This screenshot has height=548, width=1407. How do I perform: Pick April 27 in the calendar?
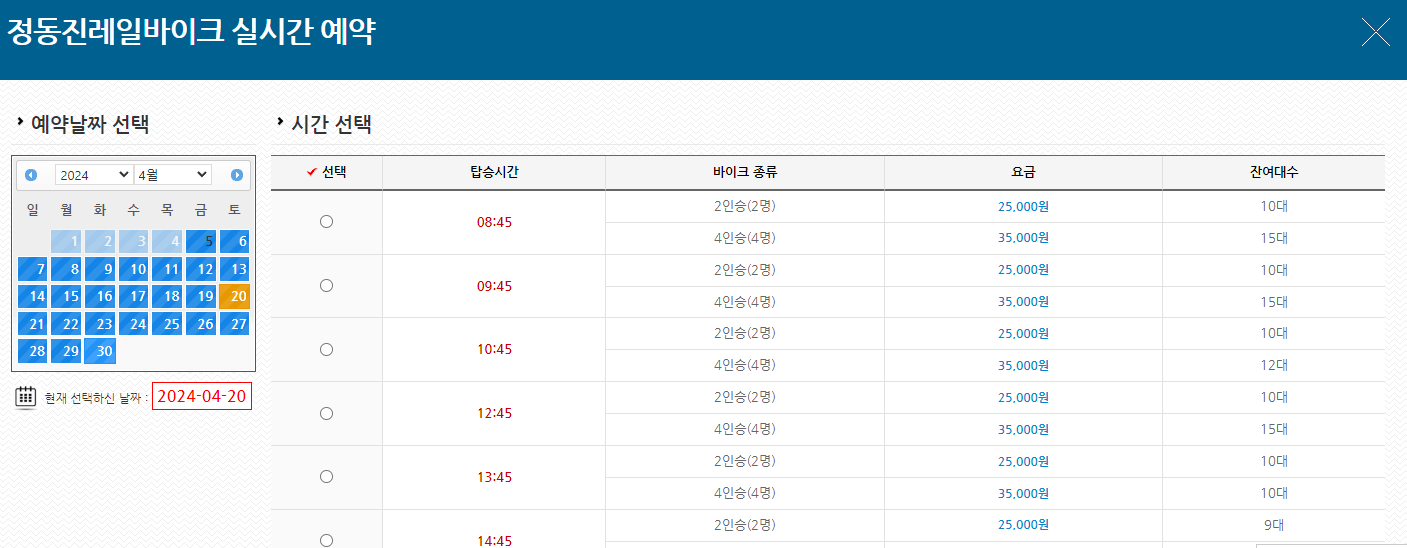[x=235, y=324]
